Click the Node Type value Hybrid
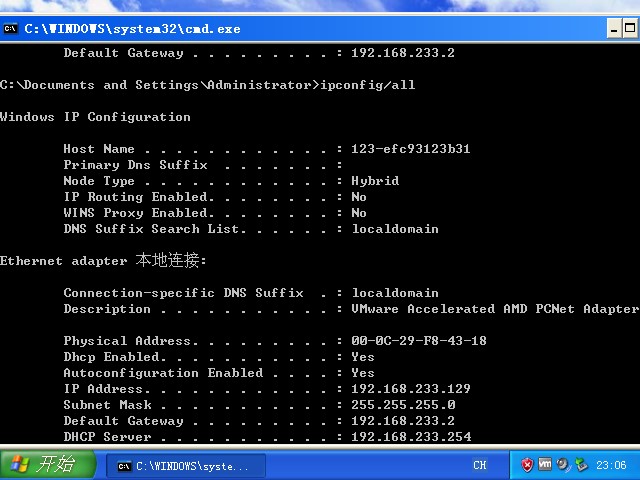Image resolution: width=640 pixels, height=480 pixels. click(375, 181)
